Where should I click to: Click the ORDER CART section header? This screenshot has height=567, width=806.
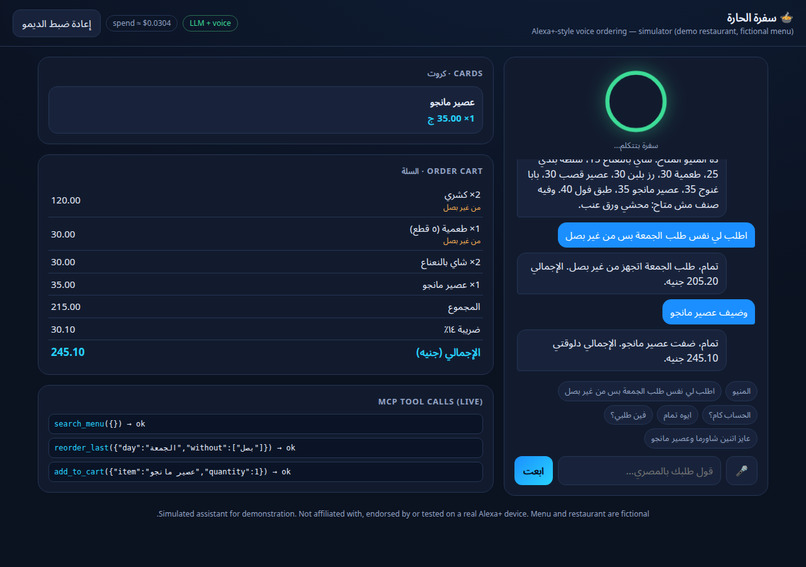point(442,171)
